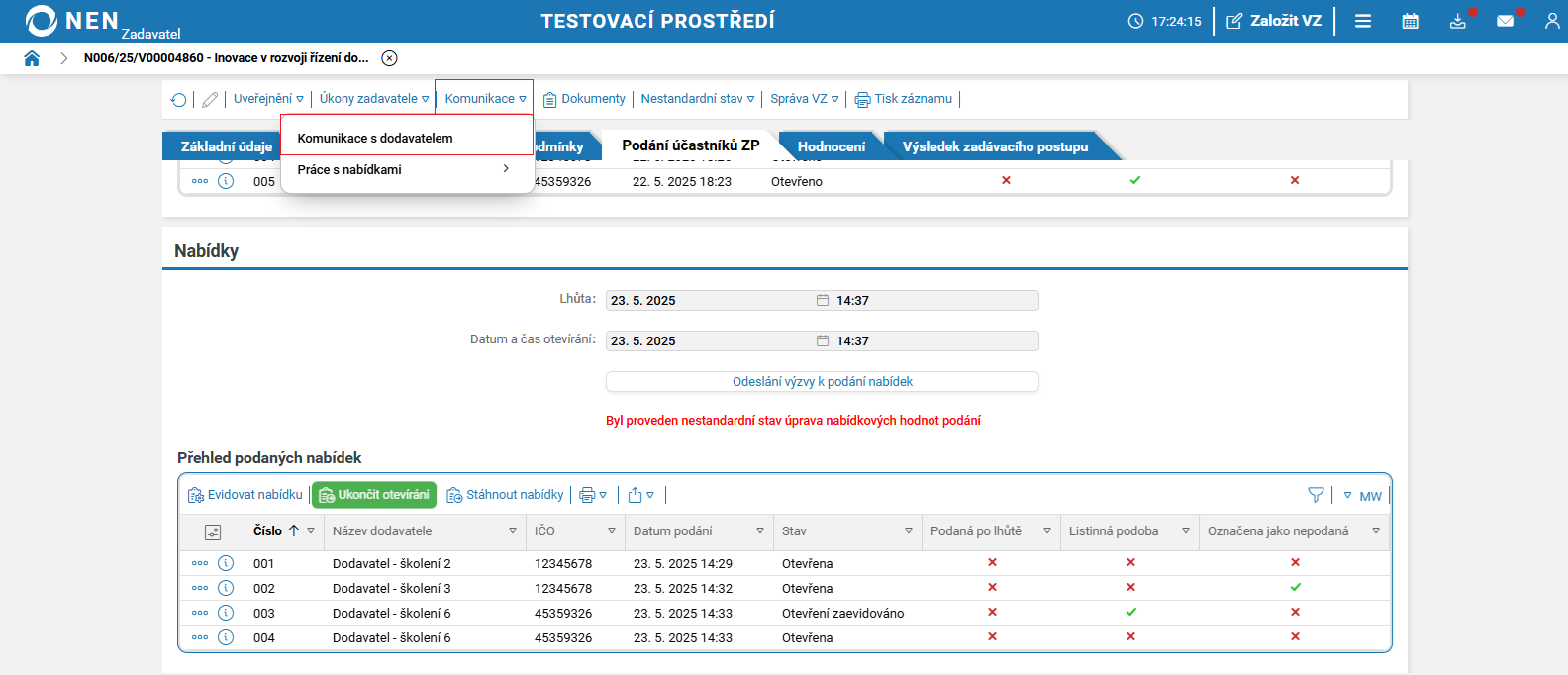Viewport: 1568px width, 675px height.
Task: Click the green check in offer 003 row
Action: click(x=1130, y=612)
